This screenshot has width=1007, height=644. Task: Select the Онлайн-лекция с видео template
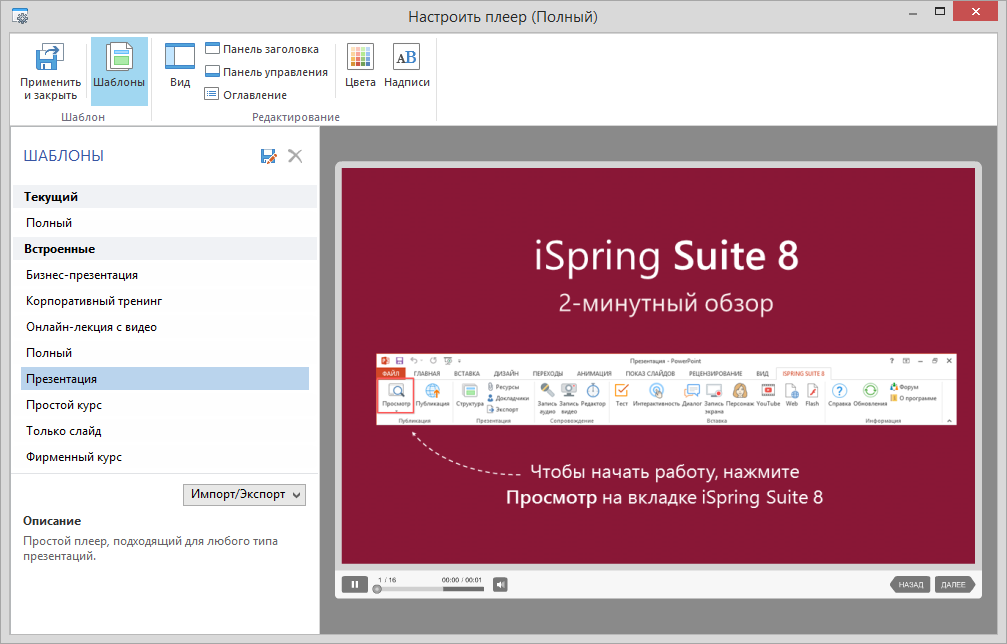click(165, 327)
